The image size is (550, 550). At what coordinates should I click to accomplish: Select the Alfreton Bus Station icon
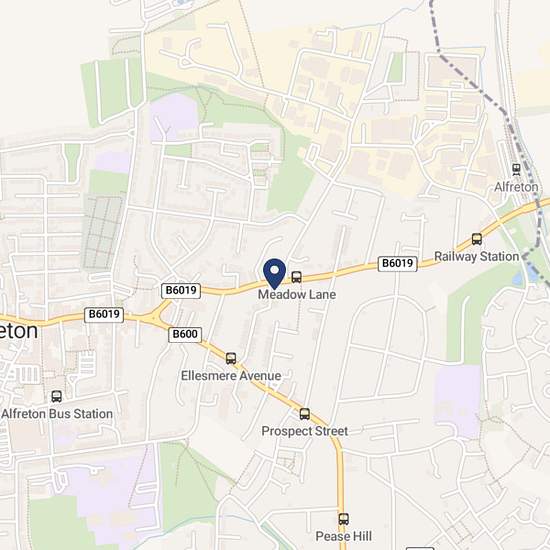(x=56, y=396)
